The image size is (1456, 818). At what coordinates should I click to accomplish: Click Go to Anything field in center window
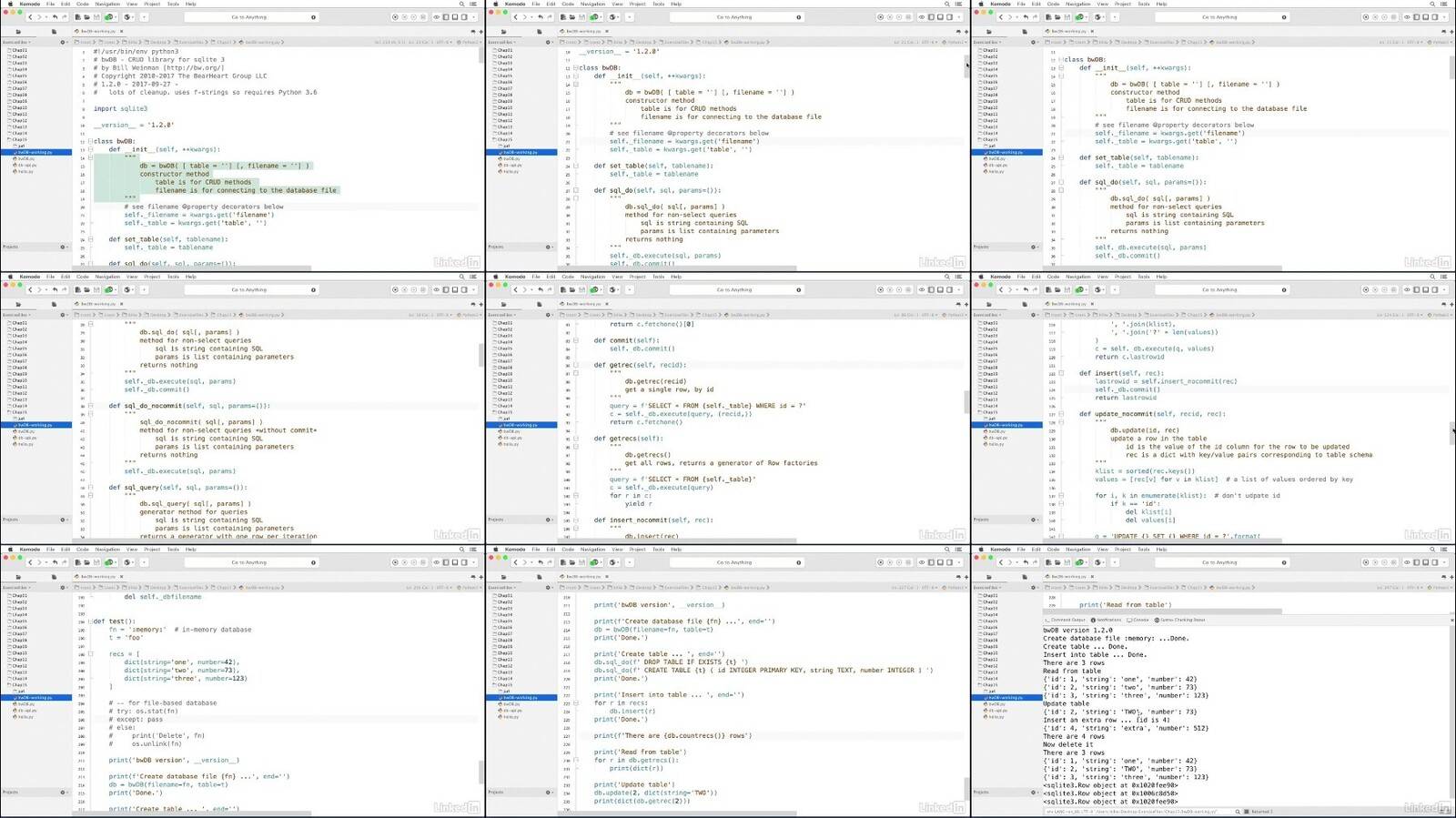[x=733, y=290]
